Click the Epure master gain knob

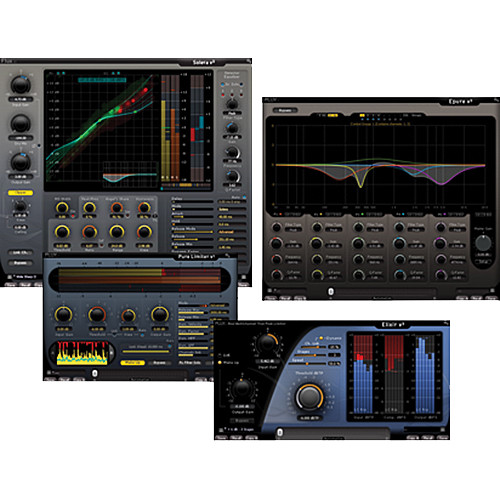pos(483,243)
